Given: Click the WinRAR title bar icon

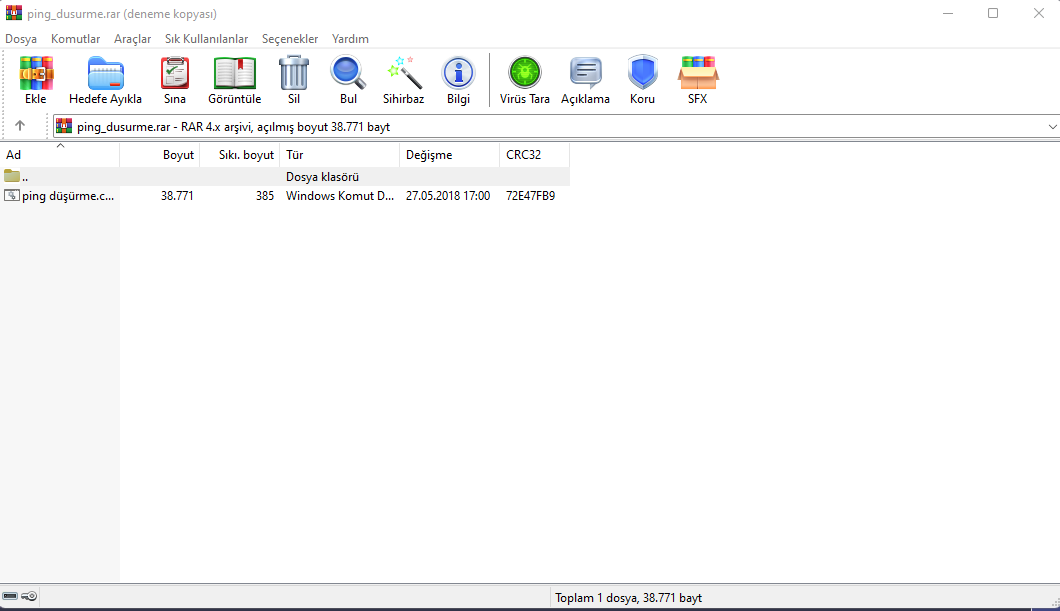Looking at the screenshot, I should click(x=14, y=13).
